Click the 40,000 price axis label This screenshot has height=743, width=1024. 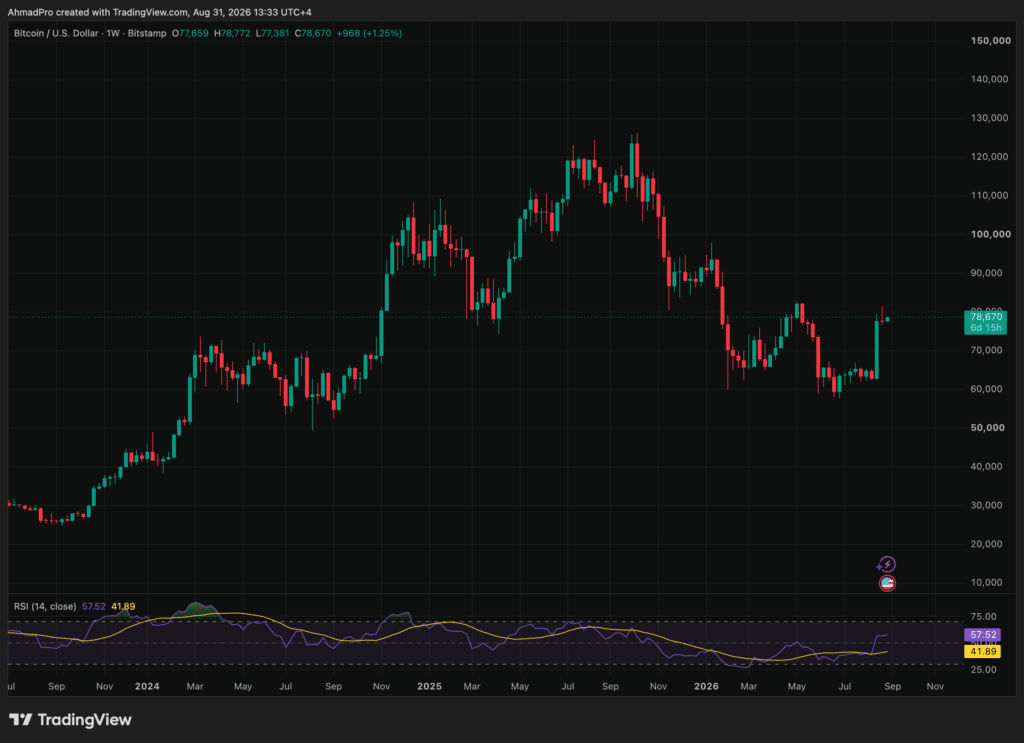[986, 467]
